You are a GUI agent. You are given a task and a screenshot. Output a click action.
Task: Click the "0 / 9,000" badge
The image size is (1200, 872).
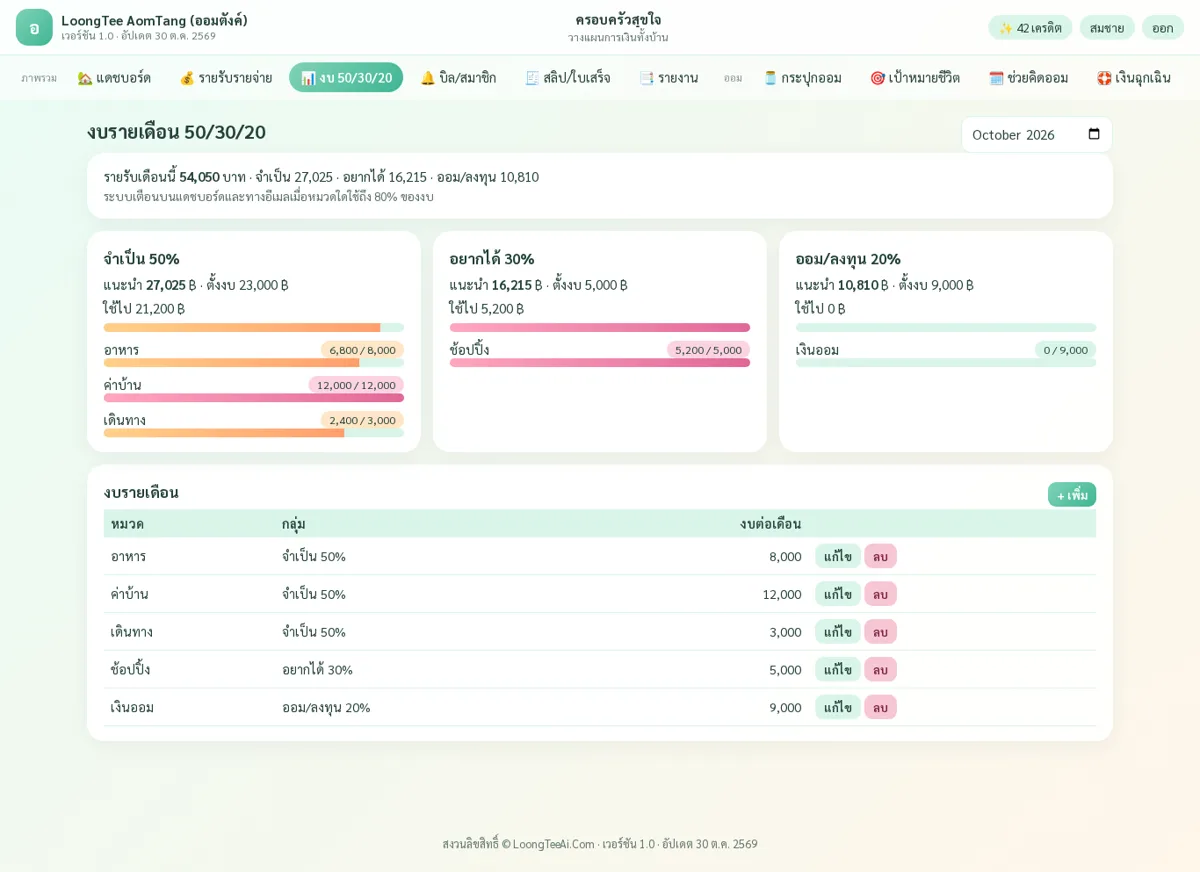[x=1065, y=350]
